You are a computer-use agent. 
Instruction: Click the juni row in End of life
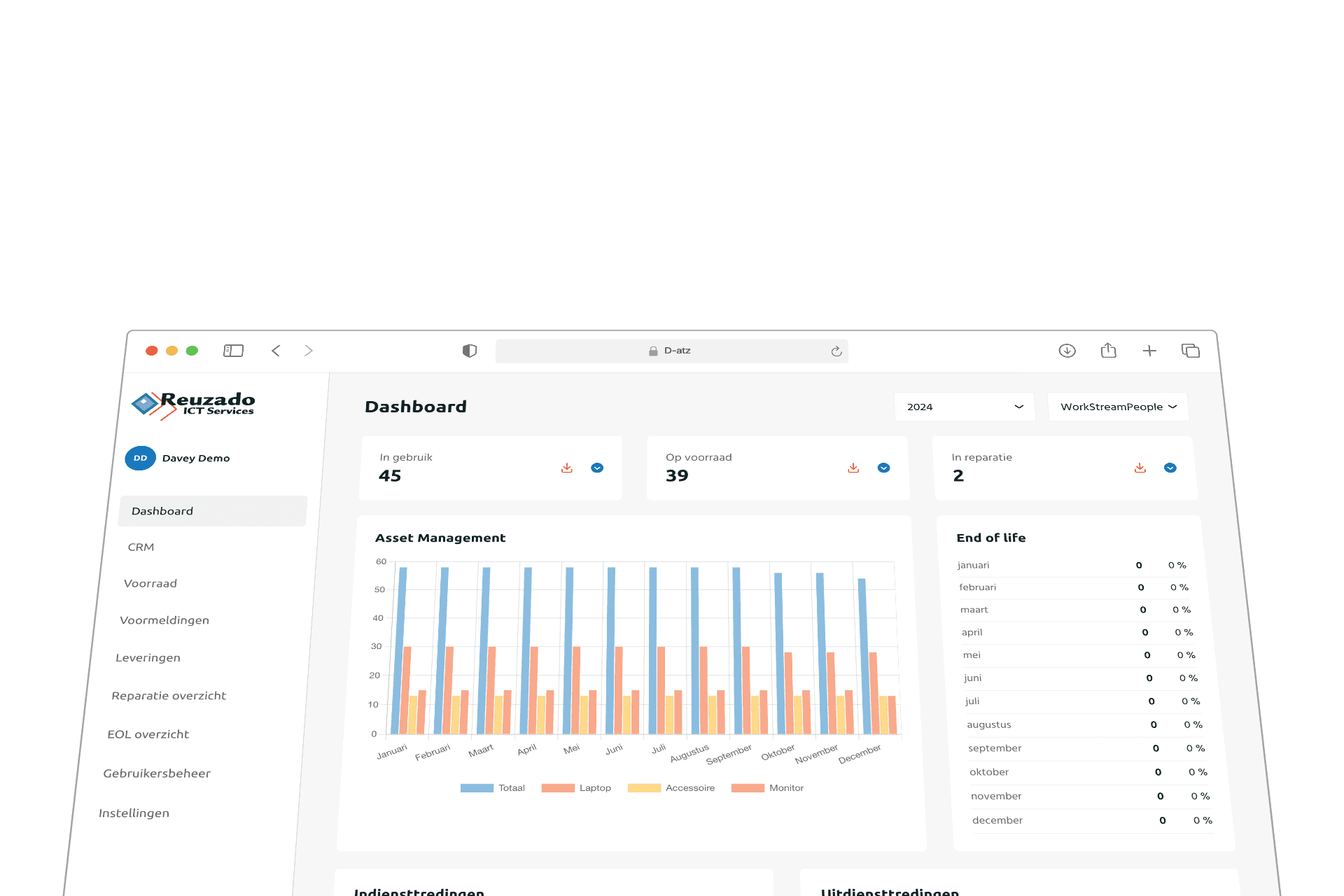pyautogui.click(x=1083, y=678)
